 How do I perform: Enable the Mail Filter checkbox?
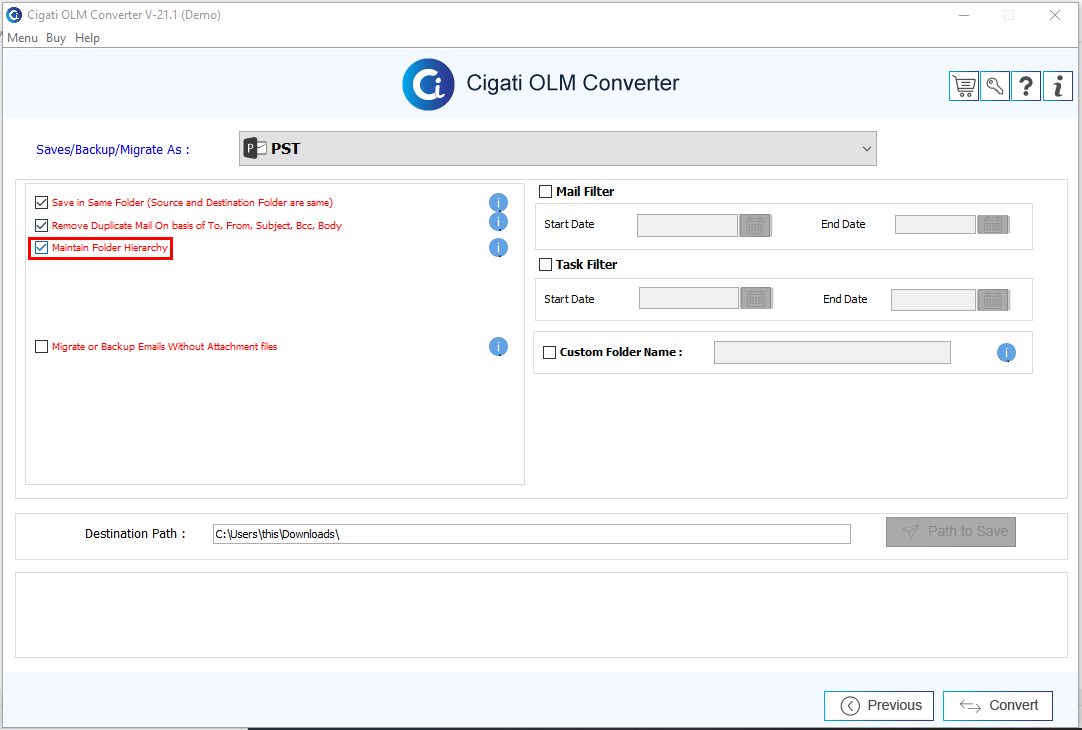click(x=545, y=192)
